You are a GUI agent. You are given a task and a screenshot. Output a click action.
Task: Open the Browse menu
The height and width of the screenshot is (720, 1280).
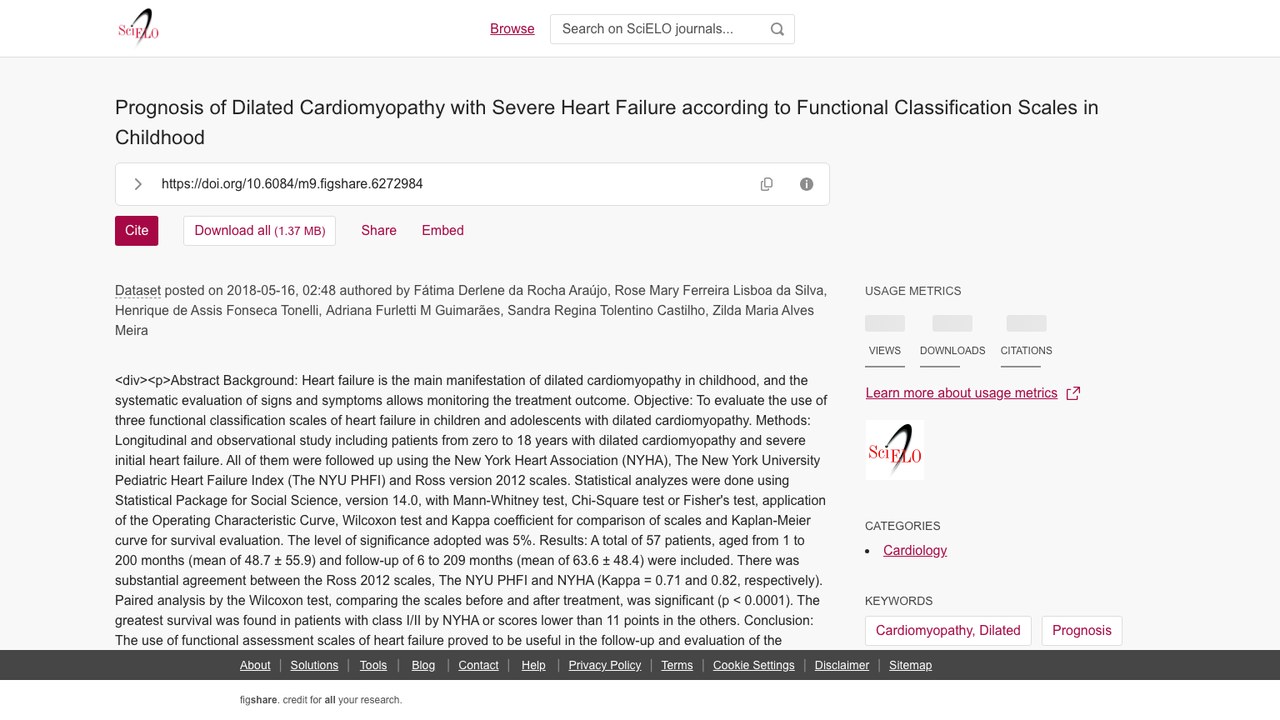512,29
